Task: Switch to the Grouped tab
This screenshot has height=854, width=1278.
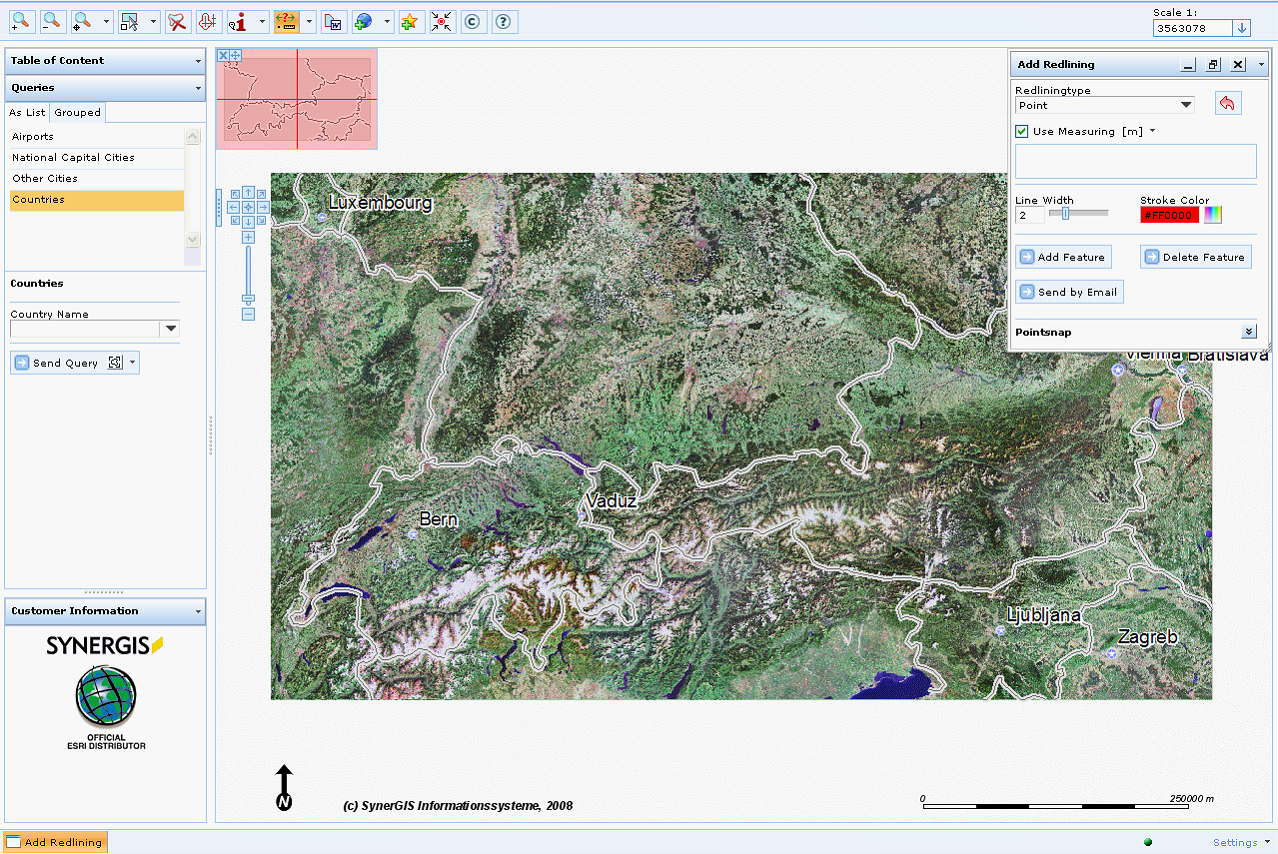Action: click(x=77, y=112)
